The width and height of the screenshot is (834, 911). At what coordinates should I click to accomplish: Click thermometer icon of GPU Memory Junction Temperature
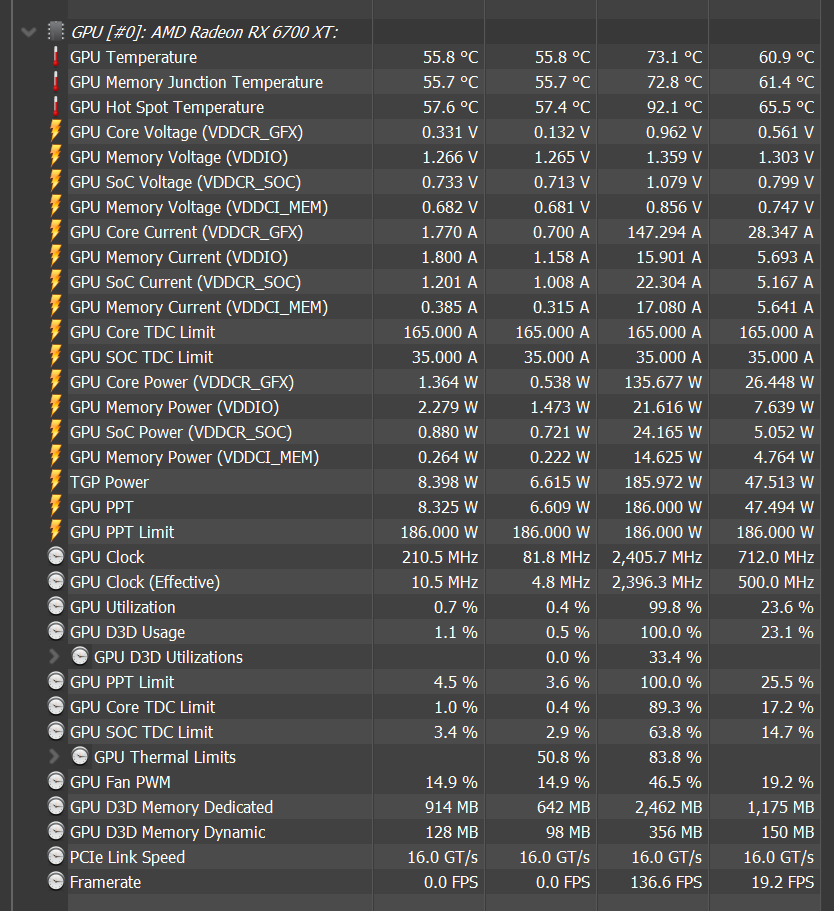coord(56,82)
